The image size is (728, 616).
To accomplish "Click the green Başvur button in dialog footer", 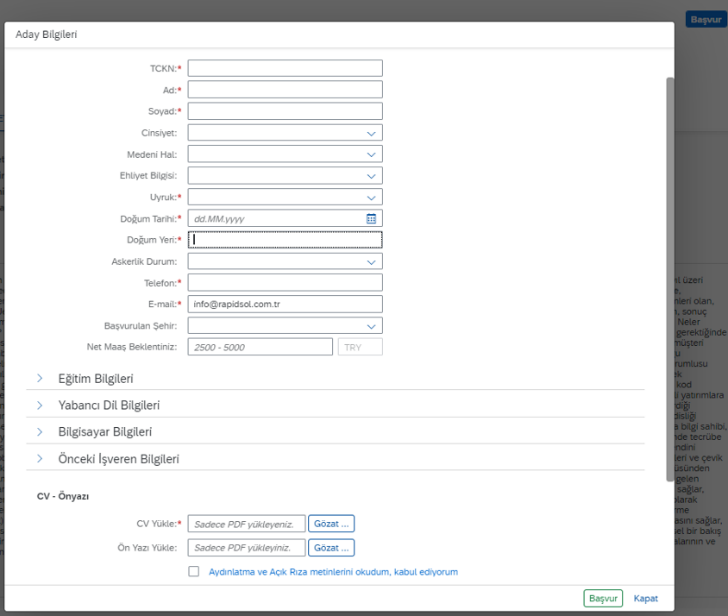I will pyautogui.click(x=603, y=598).
